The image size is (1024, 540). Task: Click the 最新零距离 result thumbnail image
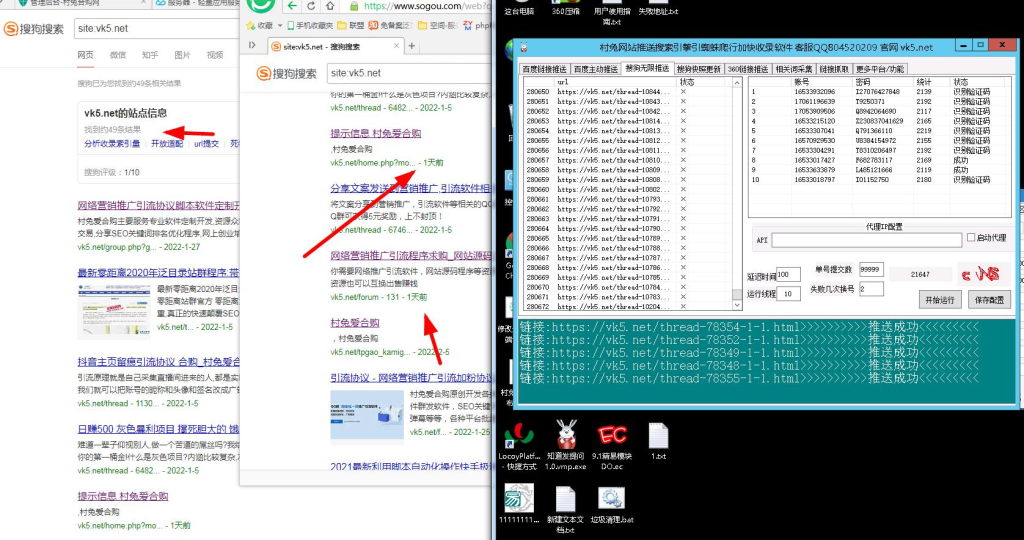point(114,311)
